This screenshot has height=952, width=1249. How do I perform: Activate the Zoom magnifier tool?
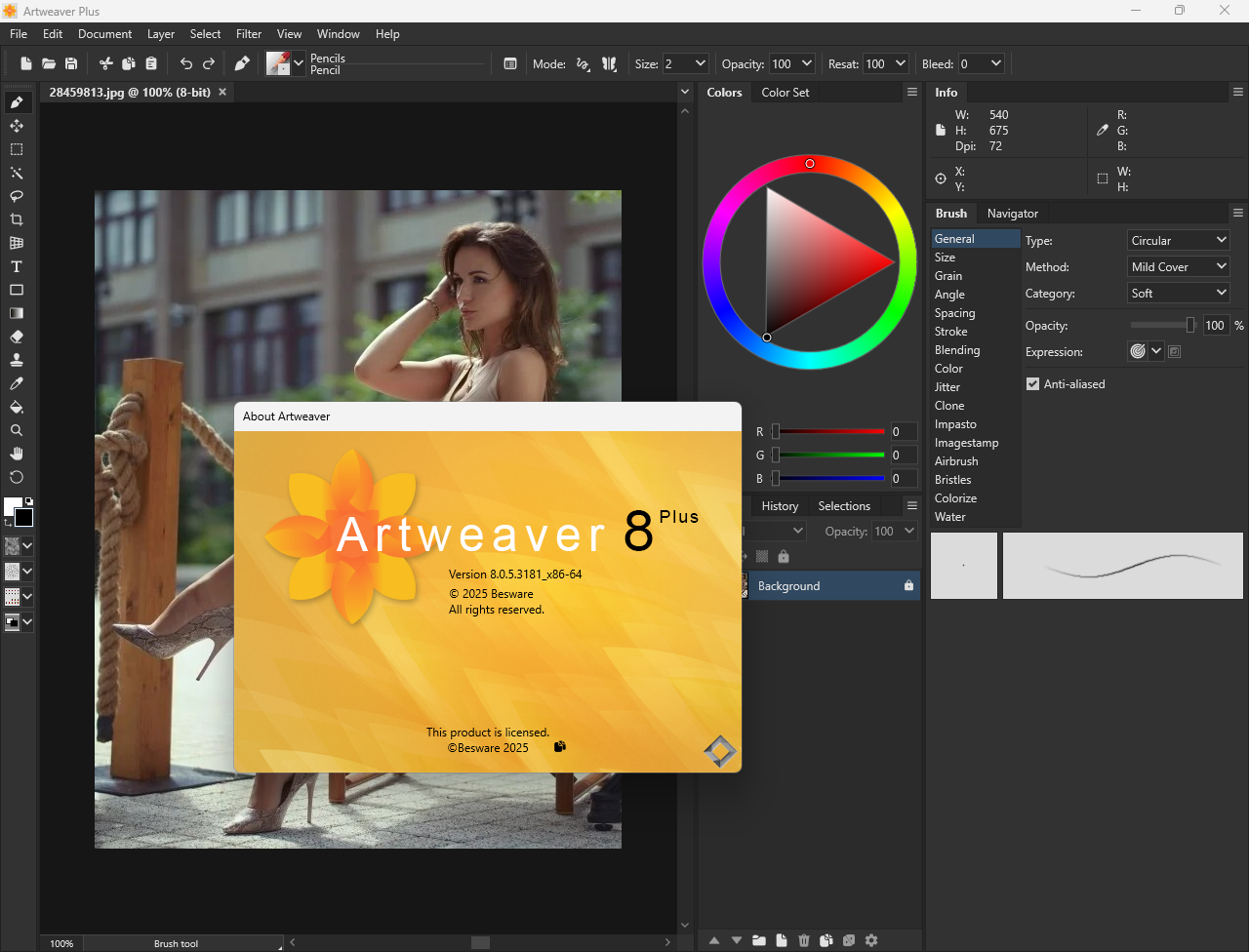pyautogui.click(x=17, y=430)
